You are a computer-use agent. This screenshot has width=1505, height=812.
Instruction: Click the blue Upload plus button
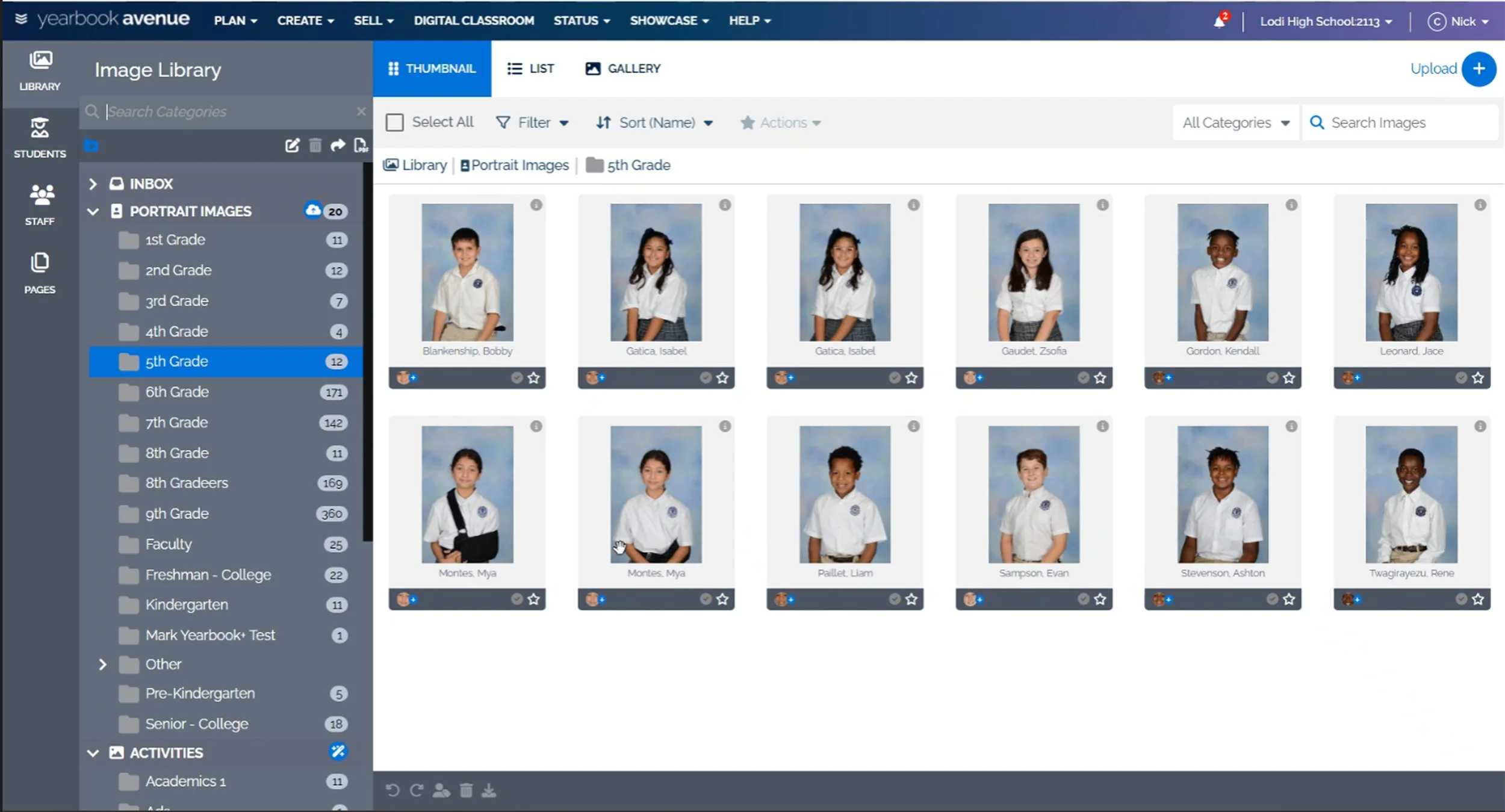(1479, 69)
